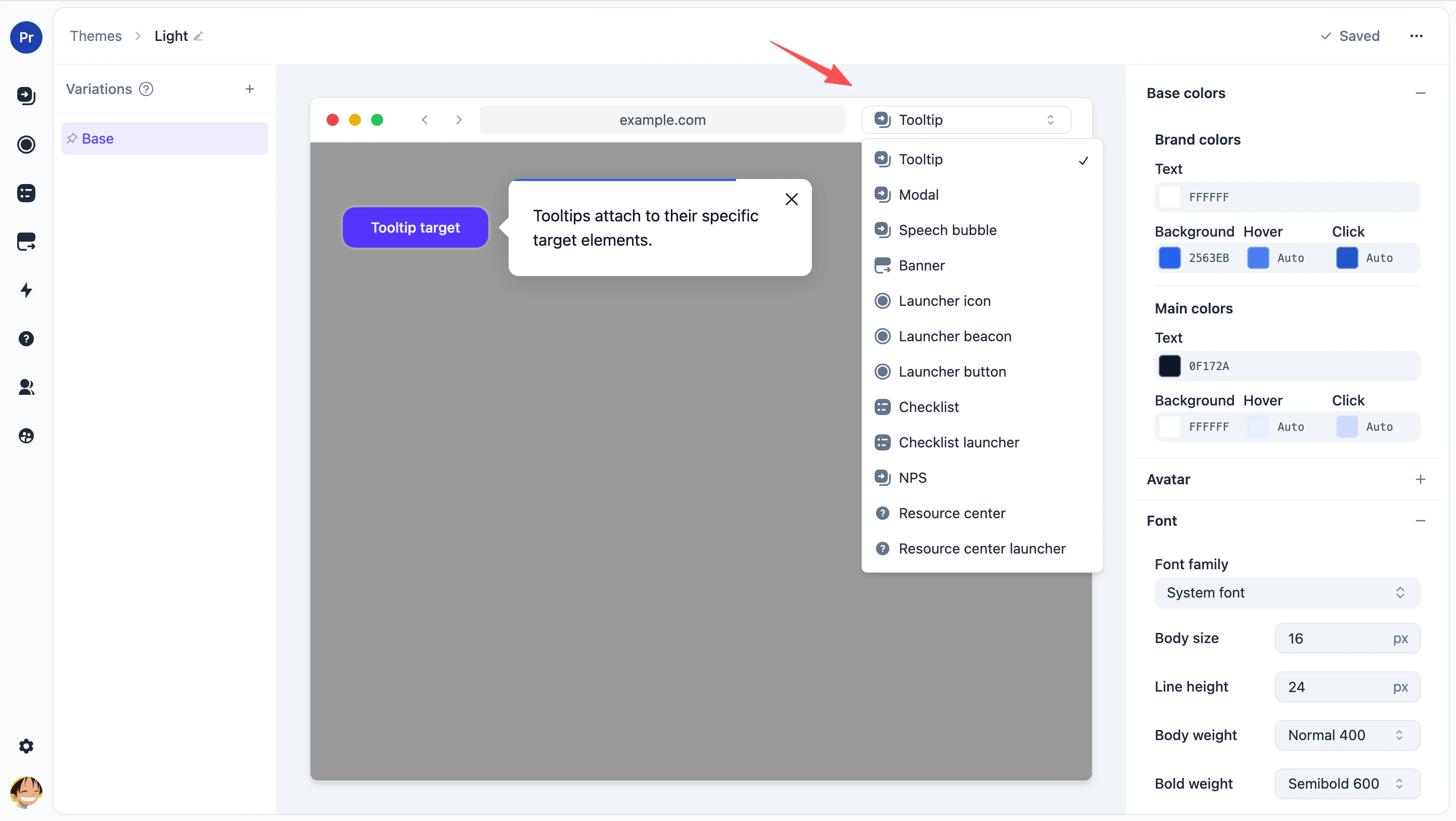Click the user avatar at bottom left
The height and width of the screenshot is (821, 1456).
click(26, 792)
